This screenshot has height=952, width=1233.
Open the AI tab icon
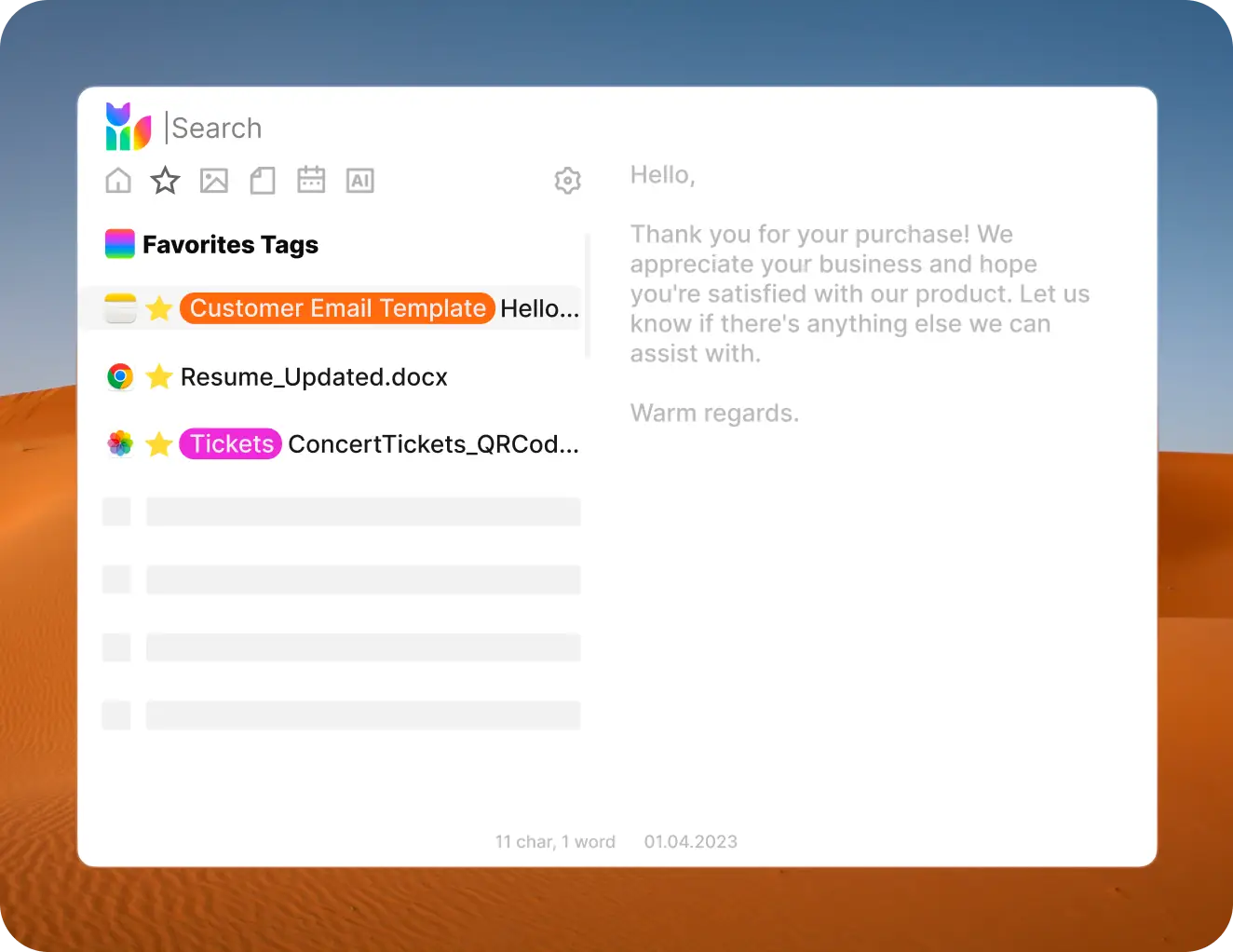tap(360, 181)
